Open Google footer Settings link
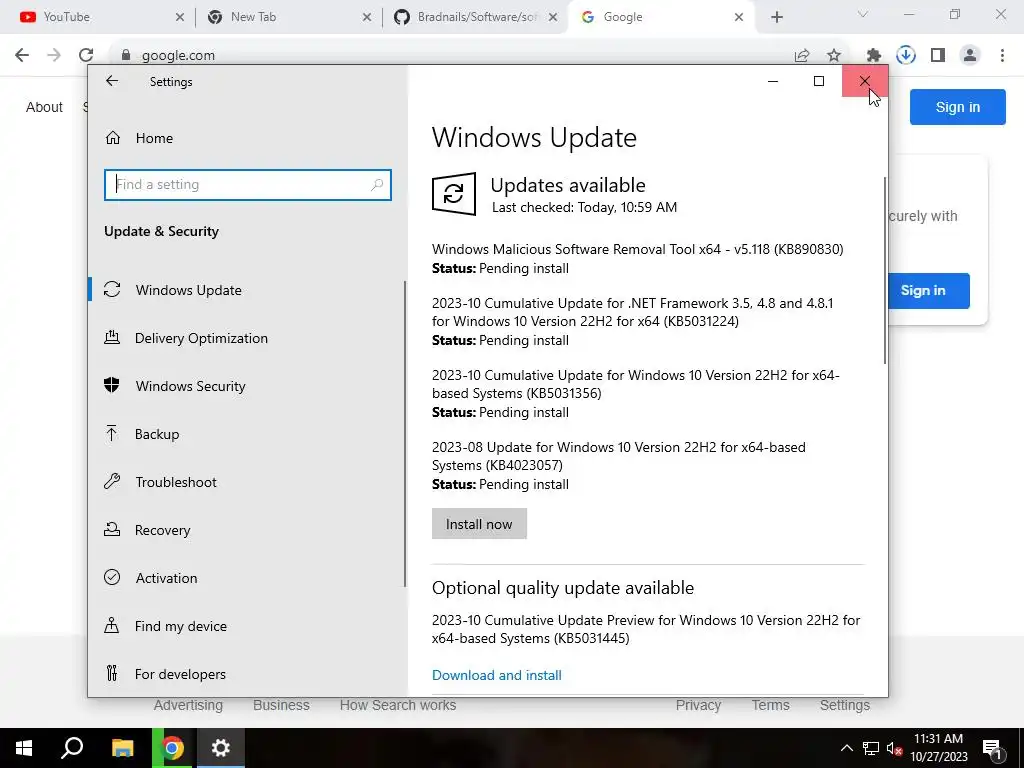Screen dimensions: 1024x768 point(844,705)
